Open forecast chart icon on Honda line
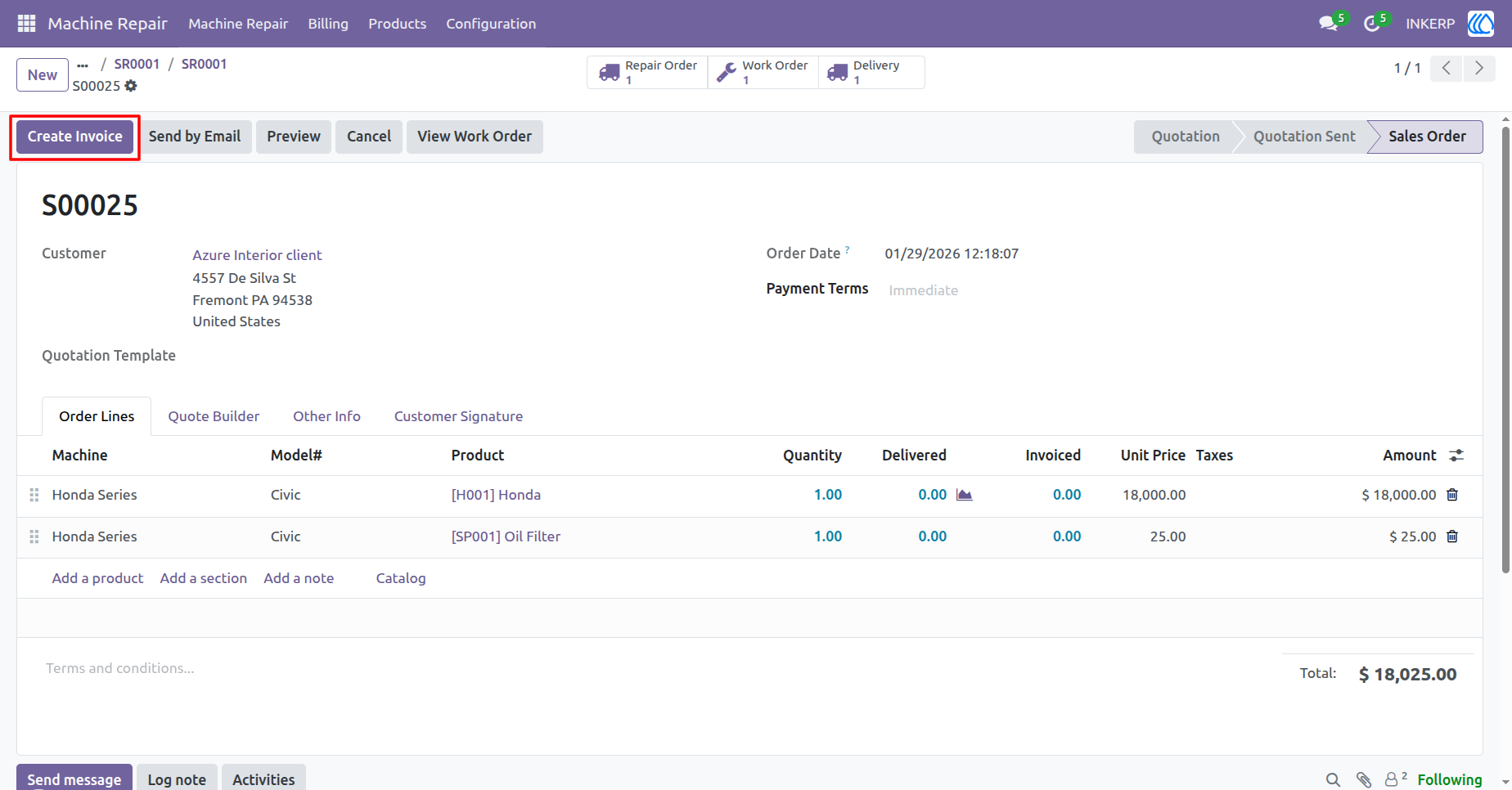Image resolution: width=1512 pixels, height=790 pixels. (965, 495)
